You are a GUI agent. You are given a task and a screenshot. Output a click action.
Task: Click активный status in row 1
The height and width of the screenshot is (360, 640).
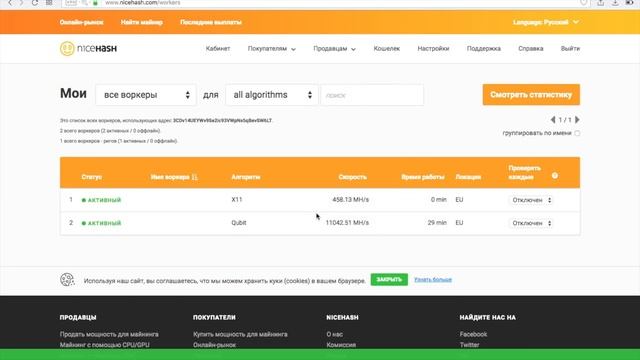pyautogui.click(x=101, y=200)
